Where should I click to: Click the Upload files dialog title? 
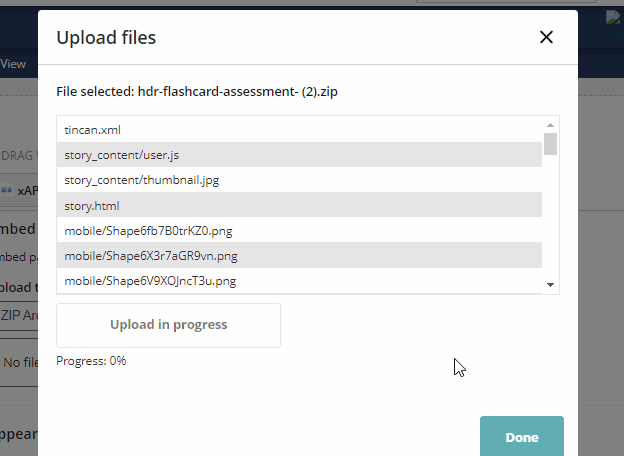pyautogui.click(x=106, y=37)
